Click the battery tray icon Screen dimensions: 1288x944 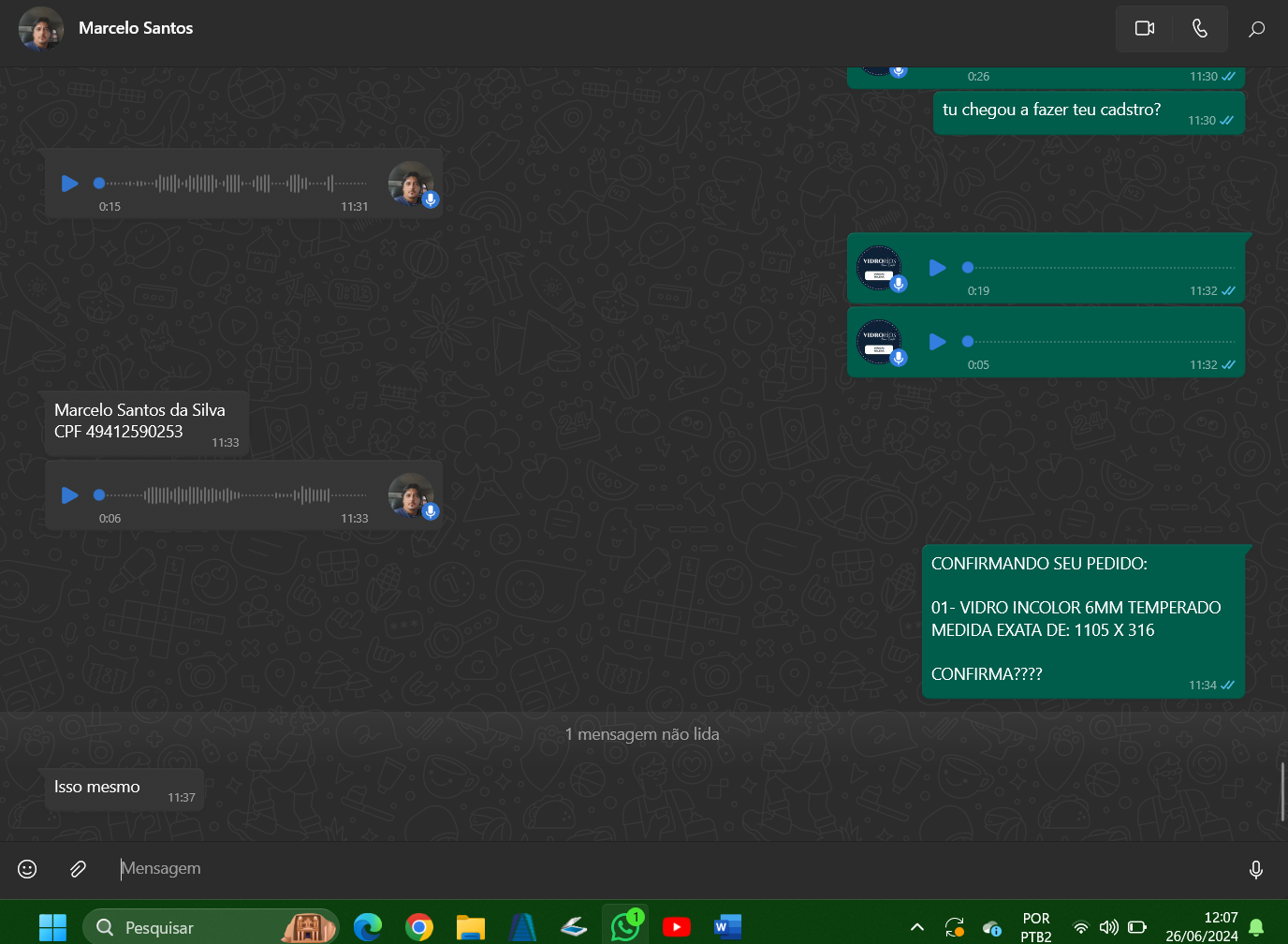(1137, 927)
